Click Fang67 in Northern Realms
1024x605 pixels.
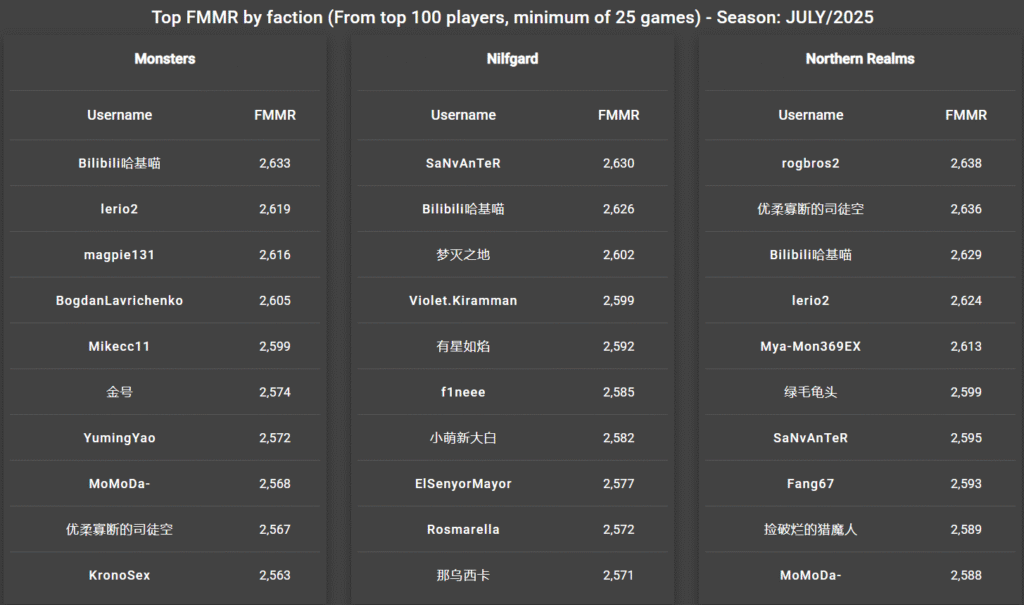[x=810, y=483]
